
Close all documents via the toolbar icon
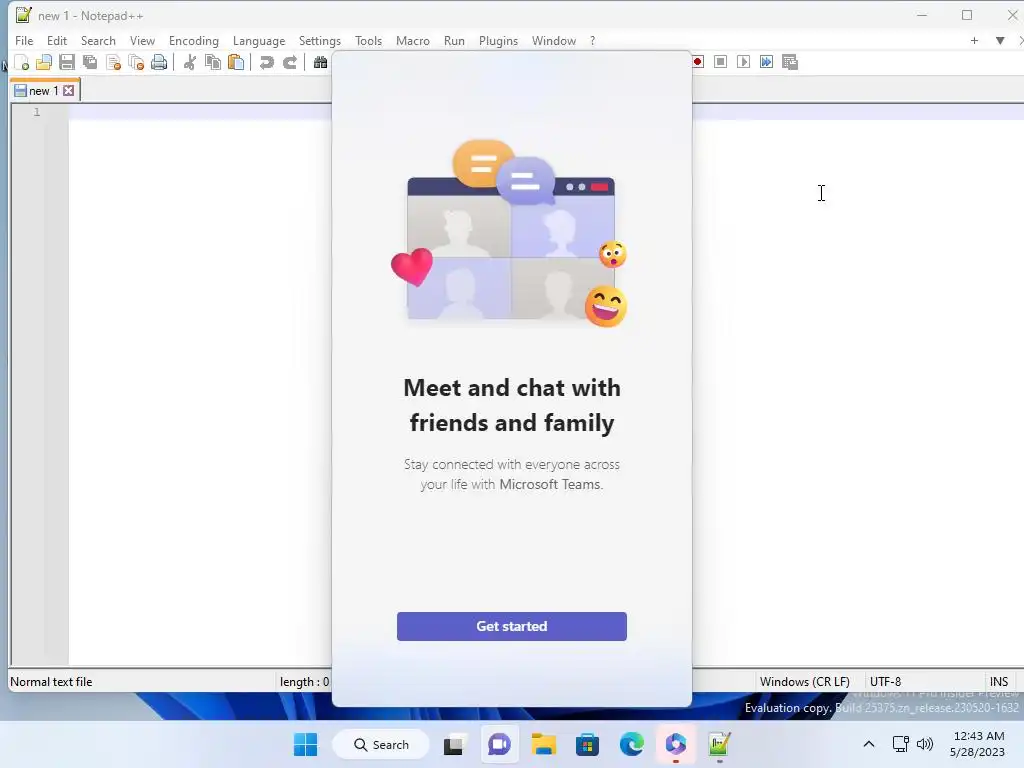click(136, 63)
